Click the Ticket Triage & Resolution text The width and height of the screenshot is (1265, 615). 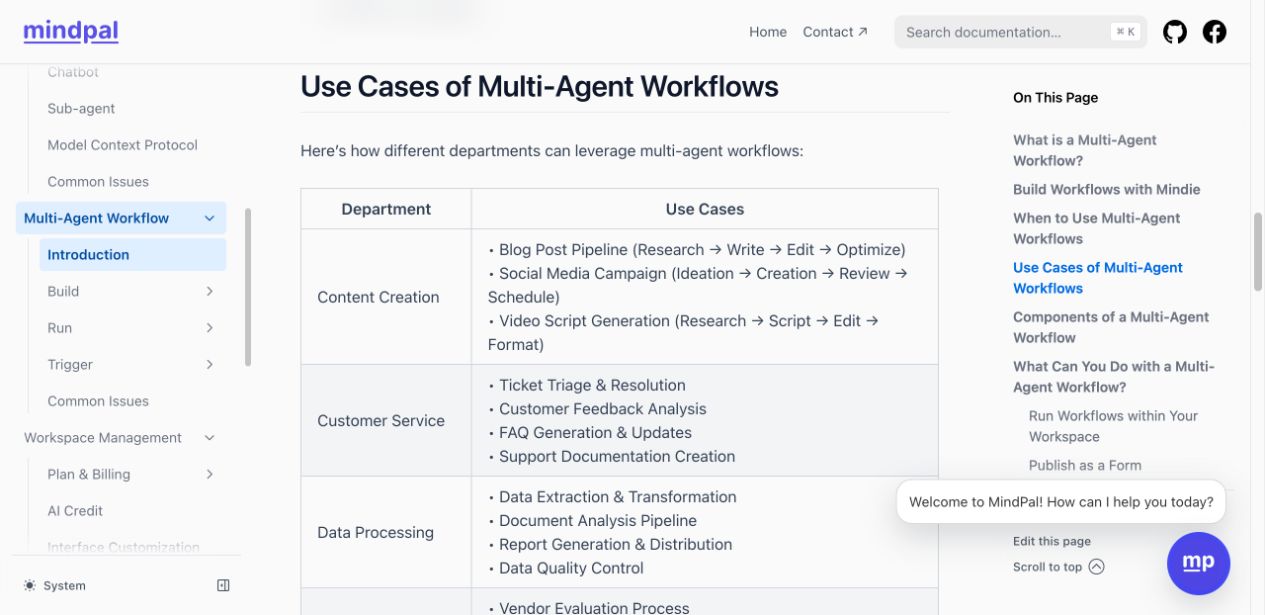pos(592,385)
